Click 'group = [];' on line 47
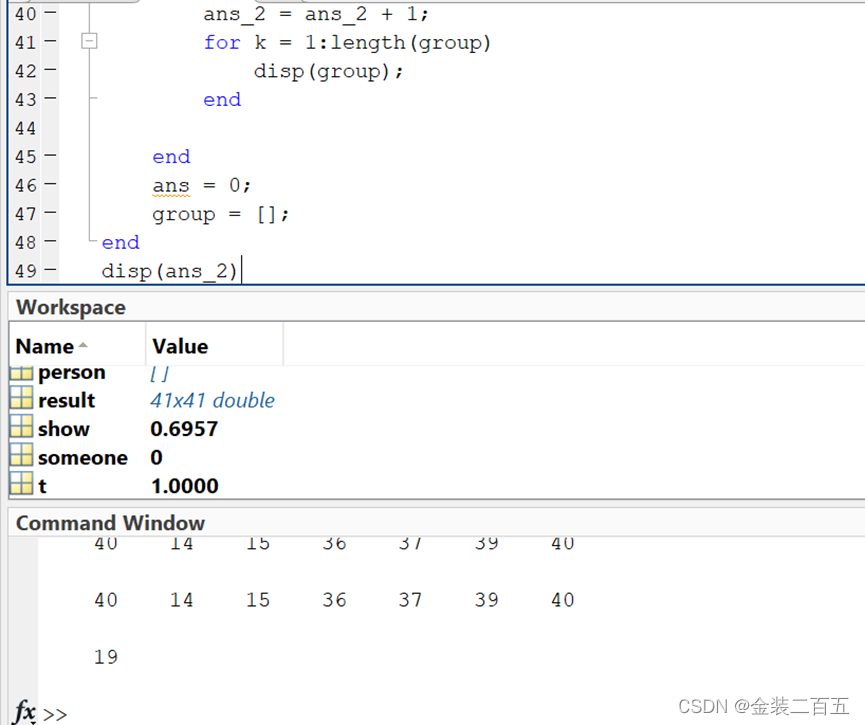The width and height of the screenshot is (865, 725). (x=221, y=214)
